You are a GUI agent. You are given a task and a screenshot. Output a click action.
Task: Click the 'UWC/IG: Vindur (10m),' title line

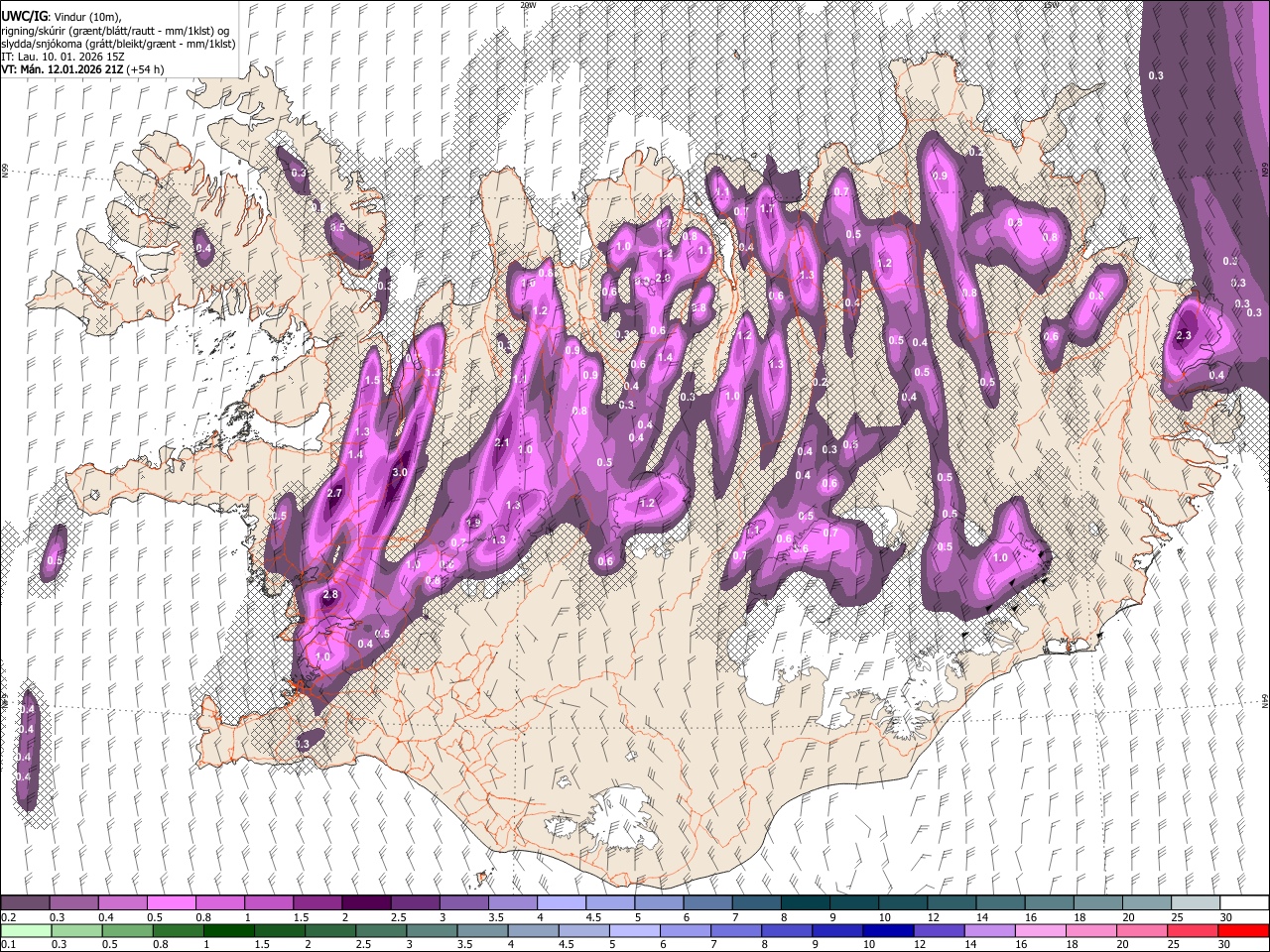[x=61, y=17]
